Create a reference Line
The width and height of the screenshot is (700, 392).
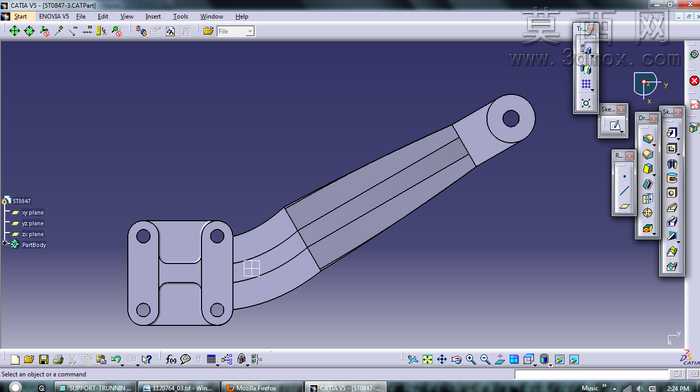coord(624,191)
